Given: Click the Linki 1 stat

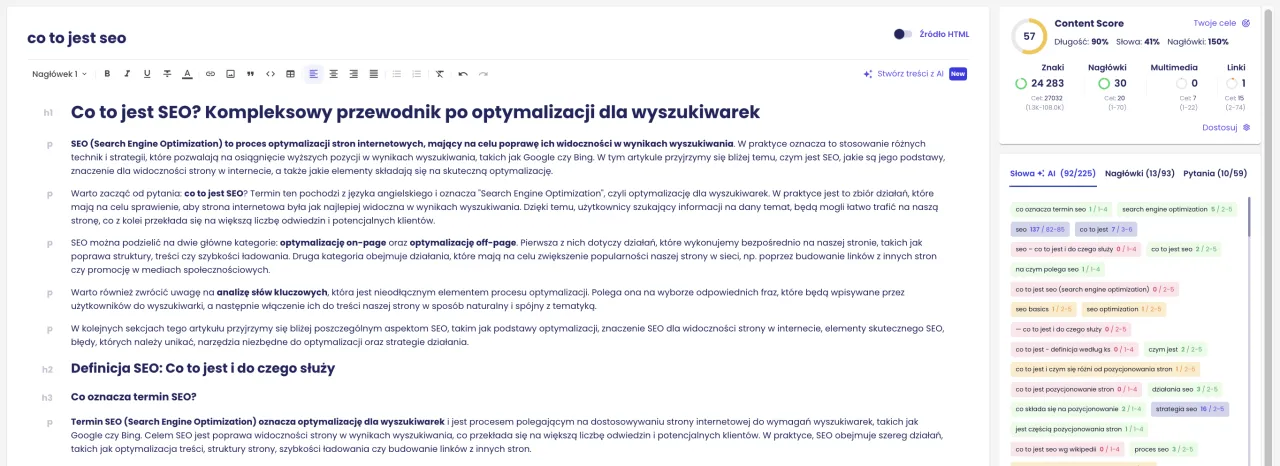Looking at the screenshot, I should click(x=1236, y=83).
